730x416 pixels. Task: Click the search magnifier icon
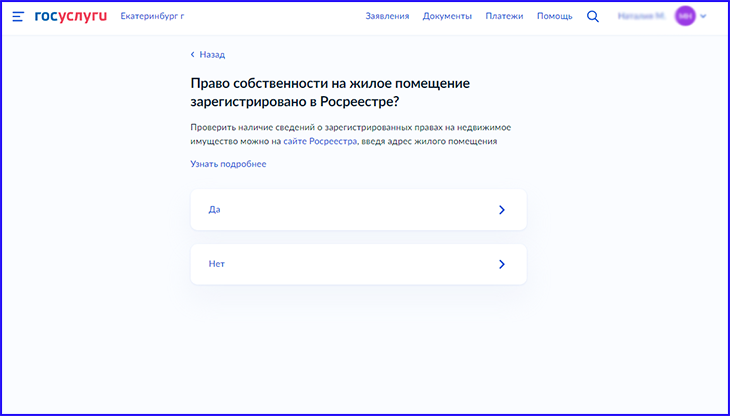pyautogui.click(x=593, y=16)
